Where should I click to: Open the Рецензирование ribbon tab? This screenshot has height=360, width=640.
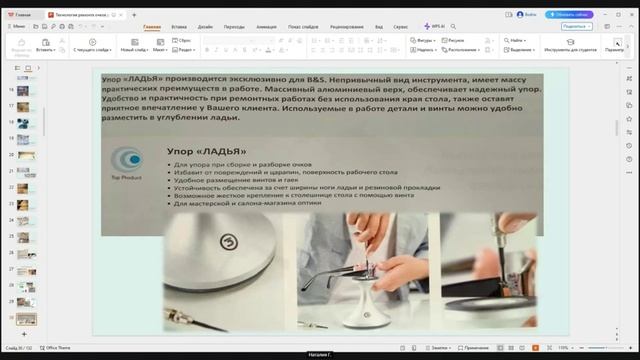(x=347, y=27)
